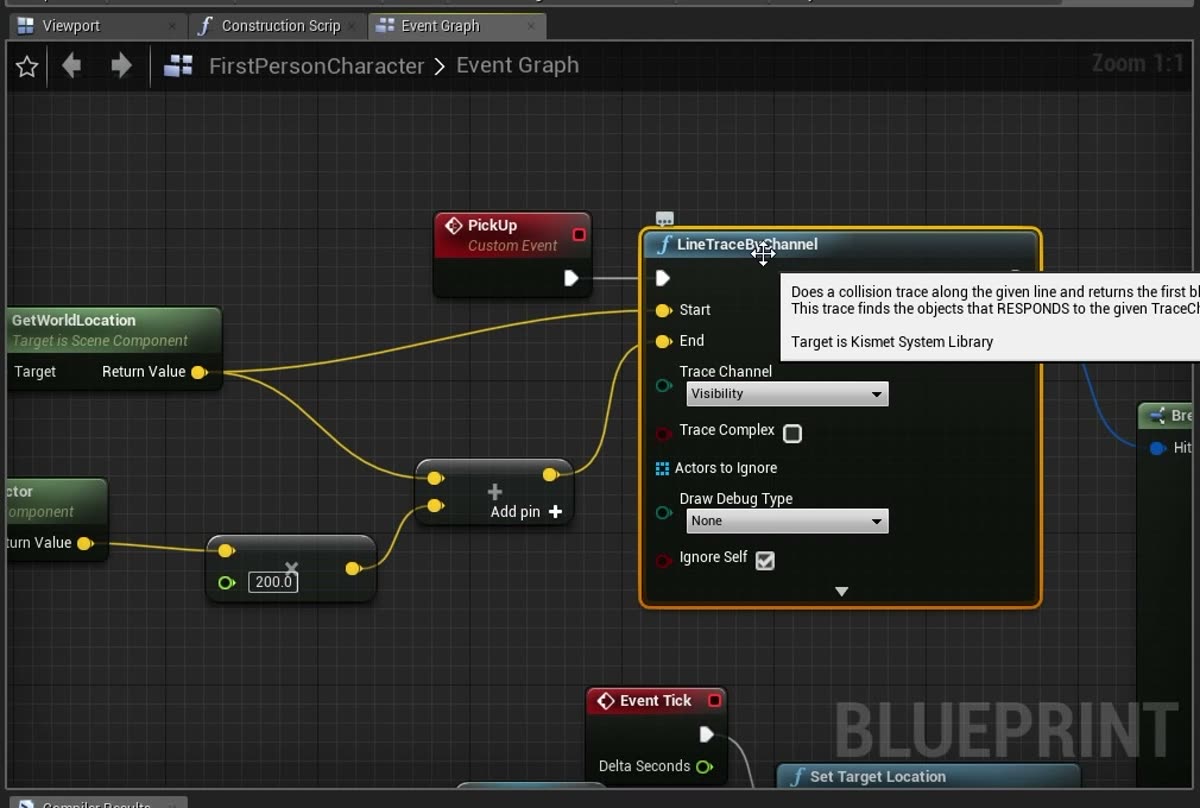Go forward with the right arrow

pos(121,66)
